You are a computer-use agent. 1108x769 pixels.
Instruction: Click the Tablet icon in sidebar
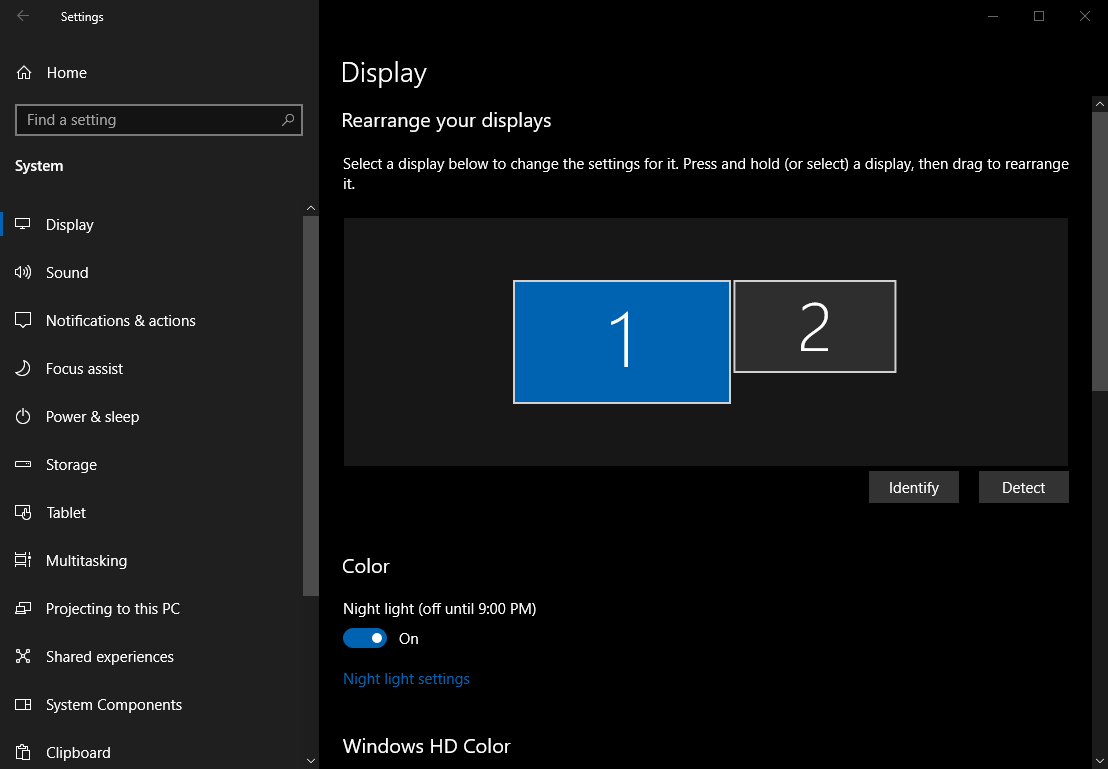click(x=23, y=512)
